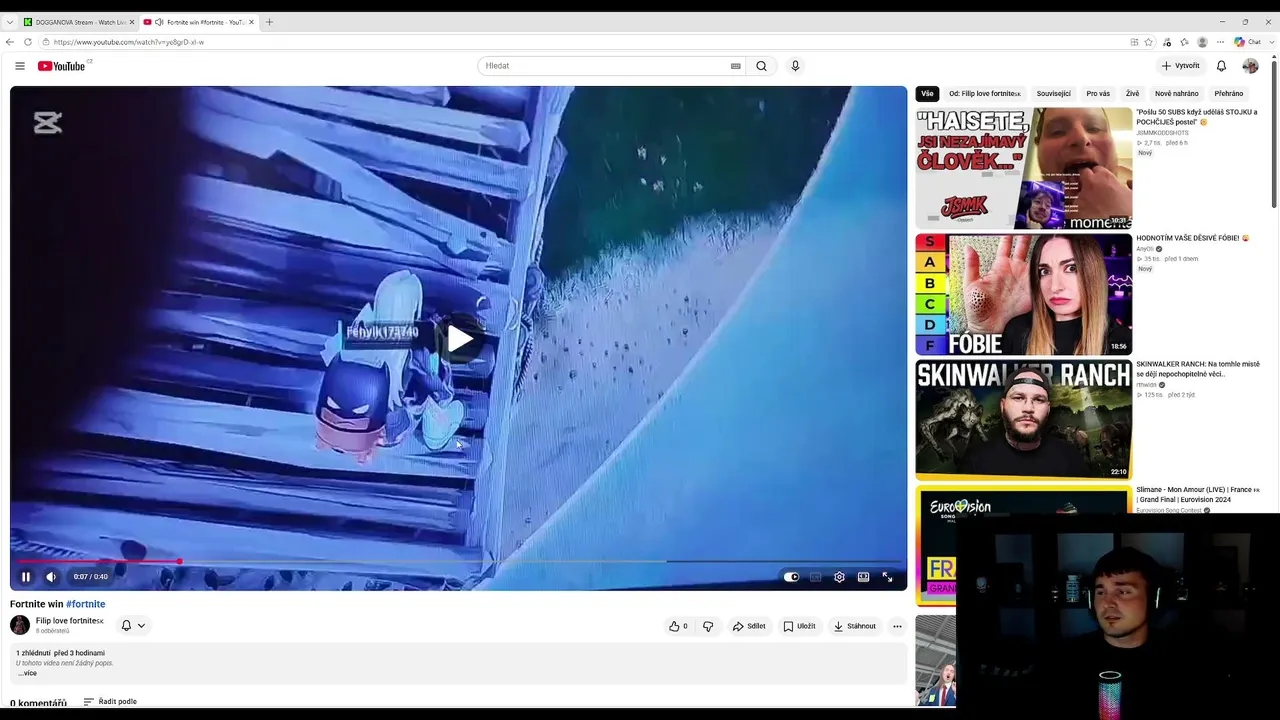Pause the video with the pause button
Image resolution: width=1280 pixels, height=720 pixels.
[x=26, y=577]
